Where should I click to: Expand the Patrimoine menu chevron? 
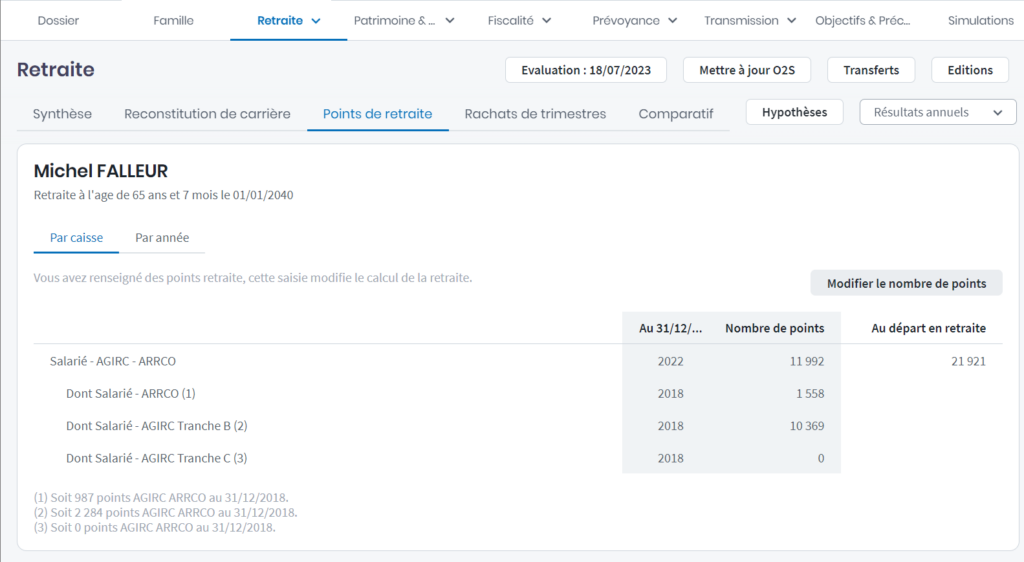coord(449,20)
